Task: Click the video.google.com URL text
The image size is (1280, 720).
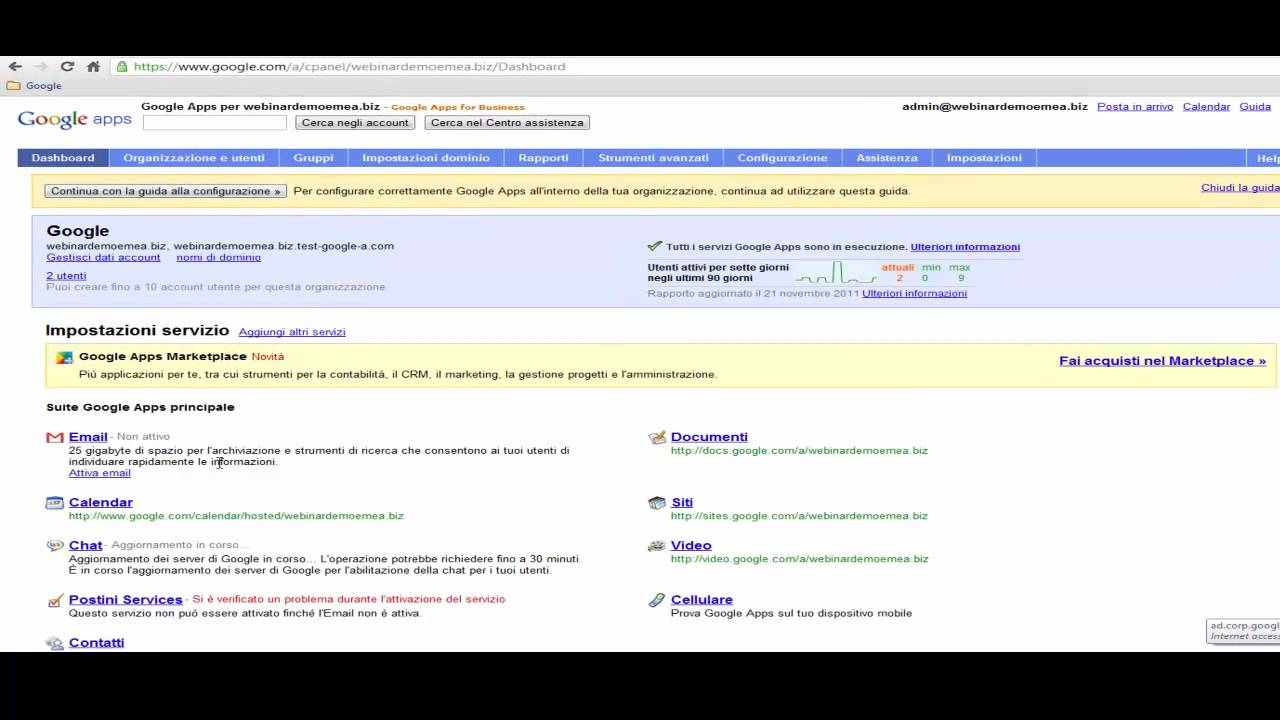Action: [x=800, y=559]
